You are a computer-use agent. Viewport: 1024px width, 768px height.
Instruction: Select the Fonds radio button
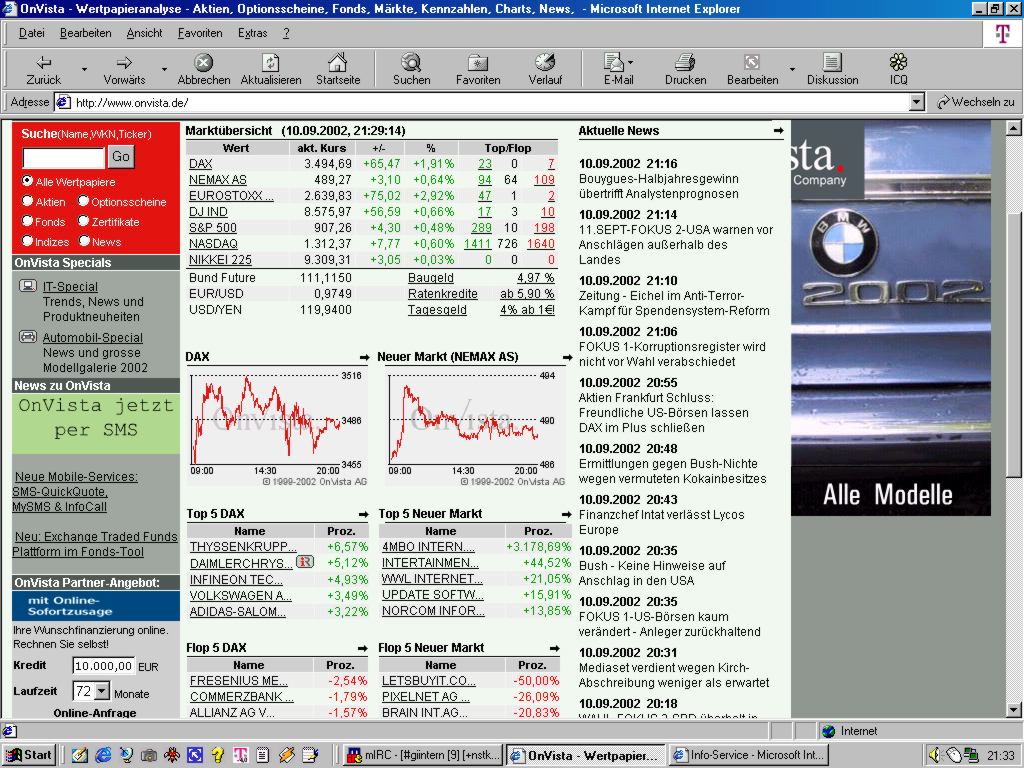(x=28, y=222)
